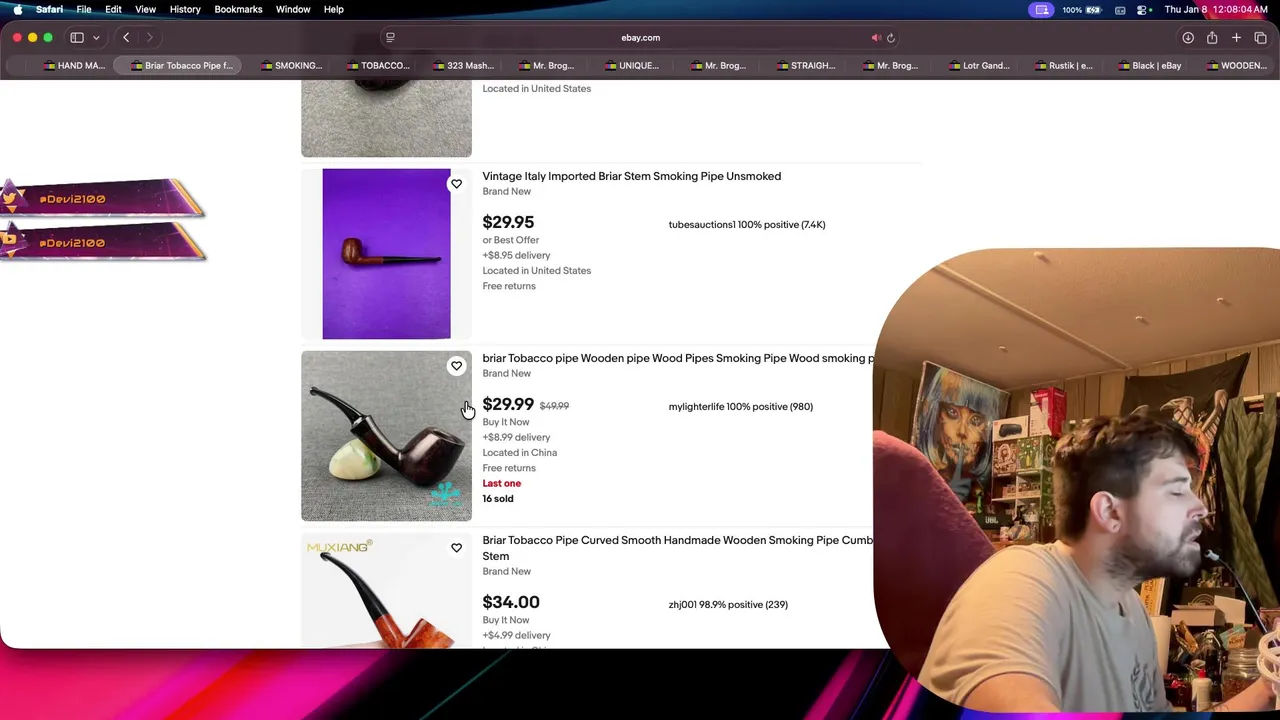Open Control Center in menu bar

coord(1142,10)
